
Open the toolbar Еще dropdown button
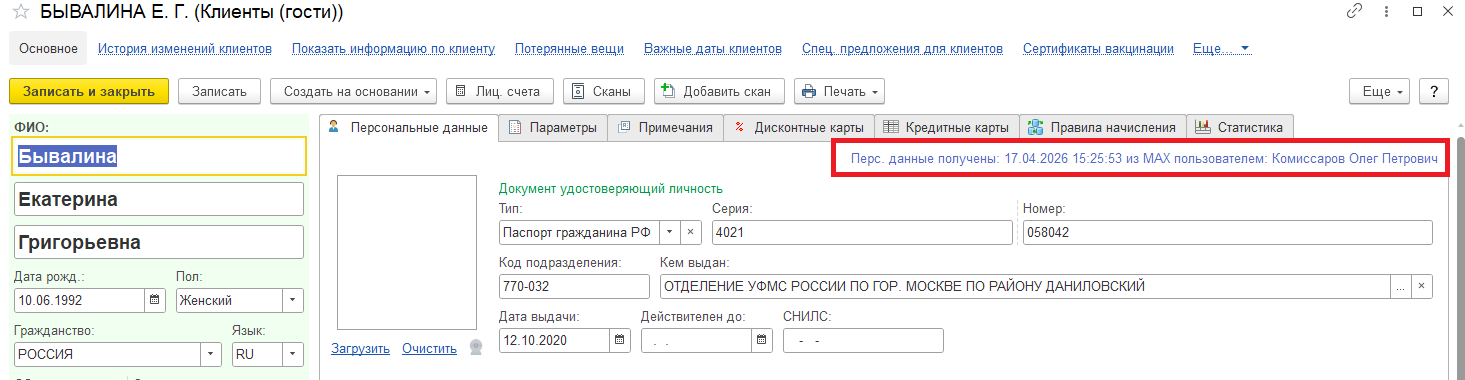click(x=1379, y=91)
